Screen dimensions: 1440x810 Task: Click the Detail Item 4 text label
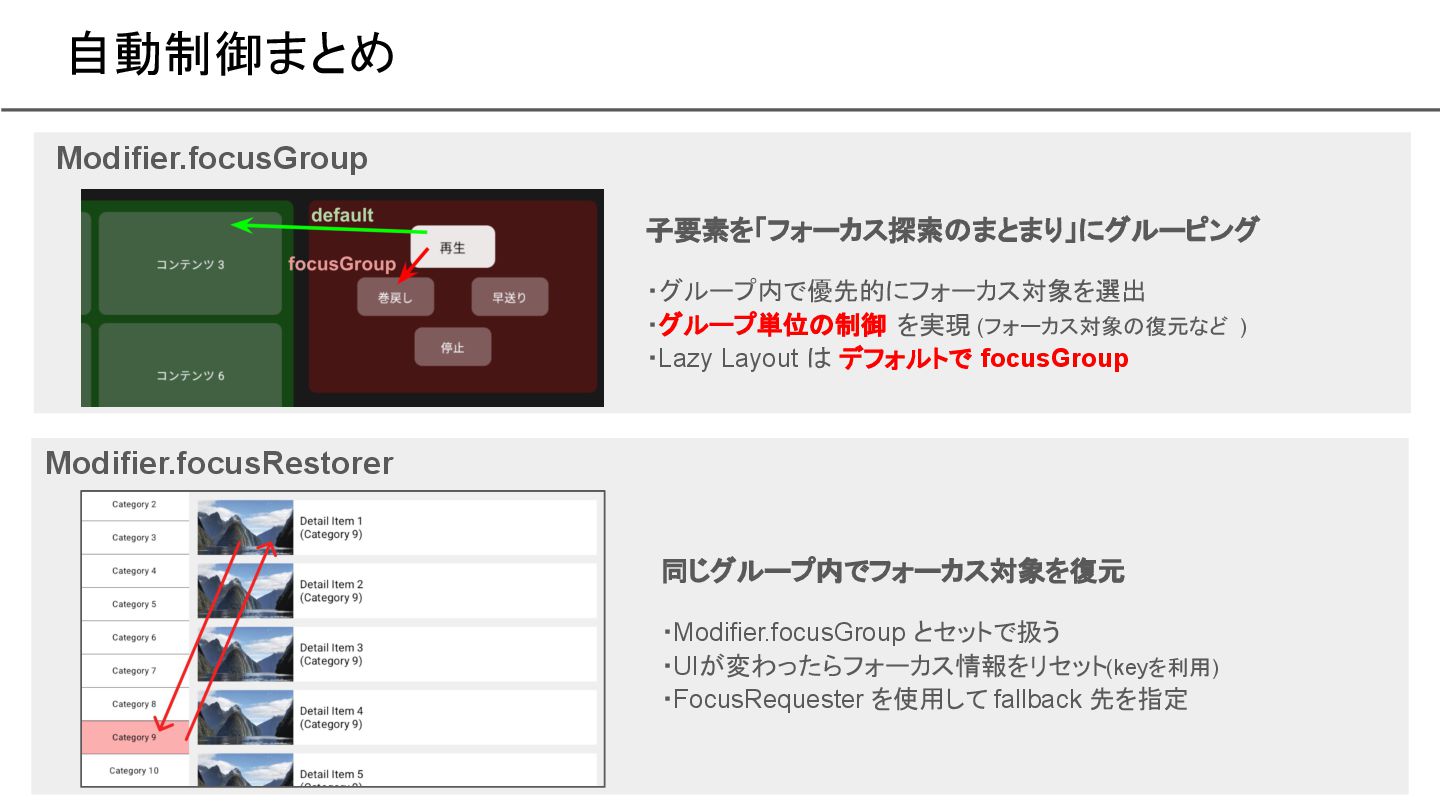coord(331,718)
